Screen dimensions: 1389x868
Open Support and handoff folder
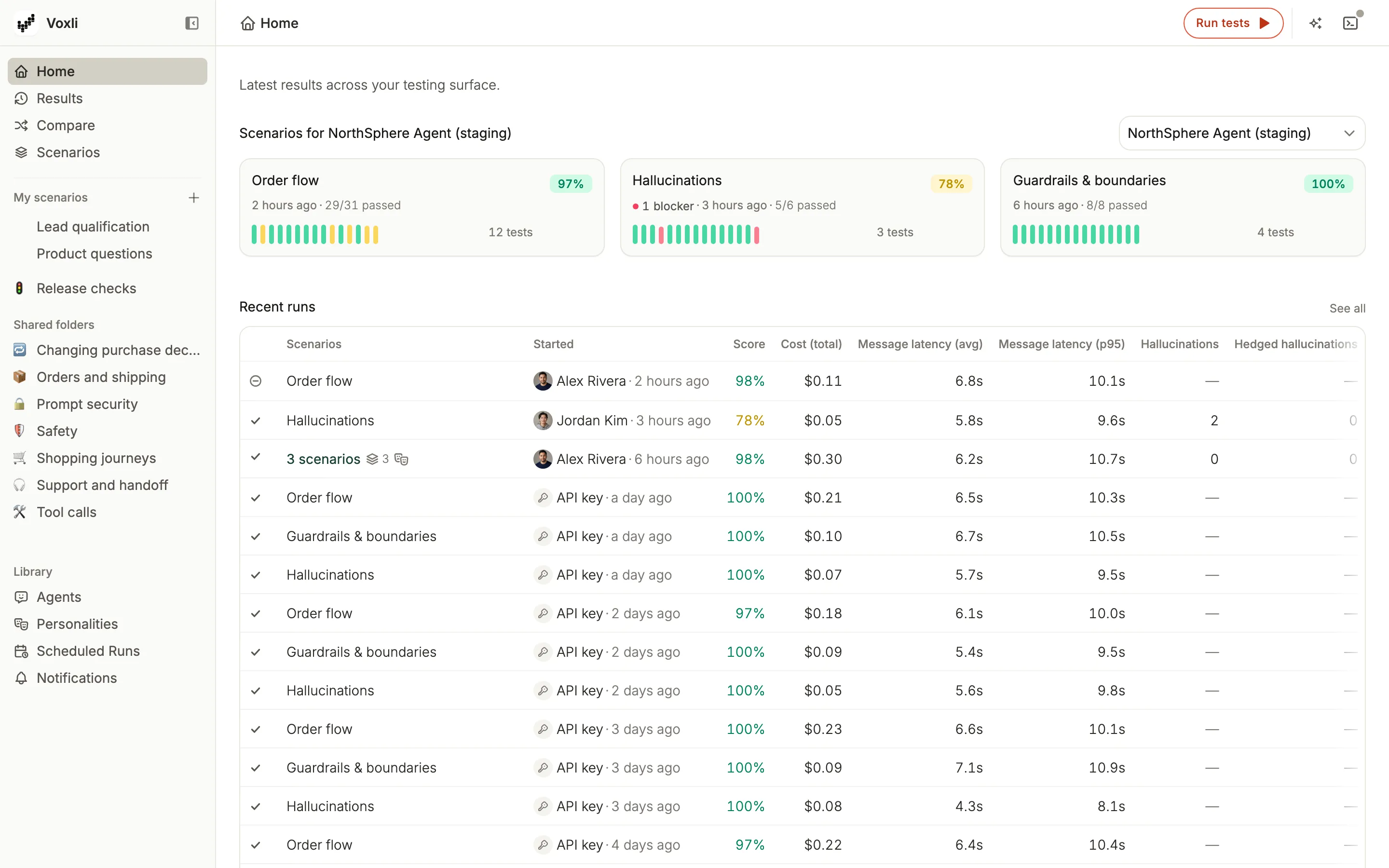click(x=108, y=485)
